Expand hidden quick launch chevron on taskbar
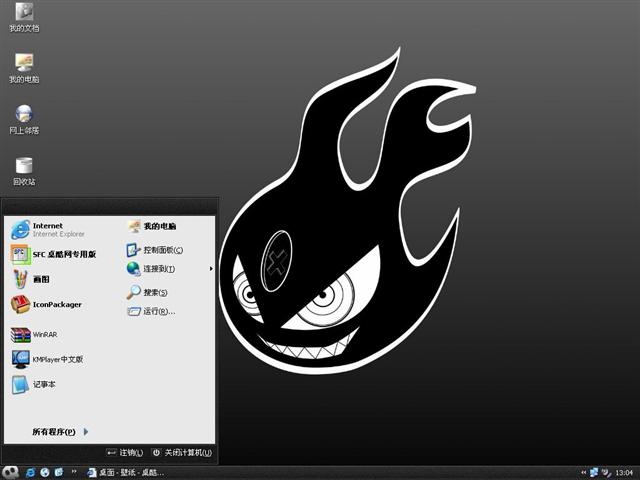The height and width of the screenshot is (480, 640). [75, 472]
